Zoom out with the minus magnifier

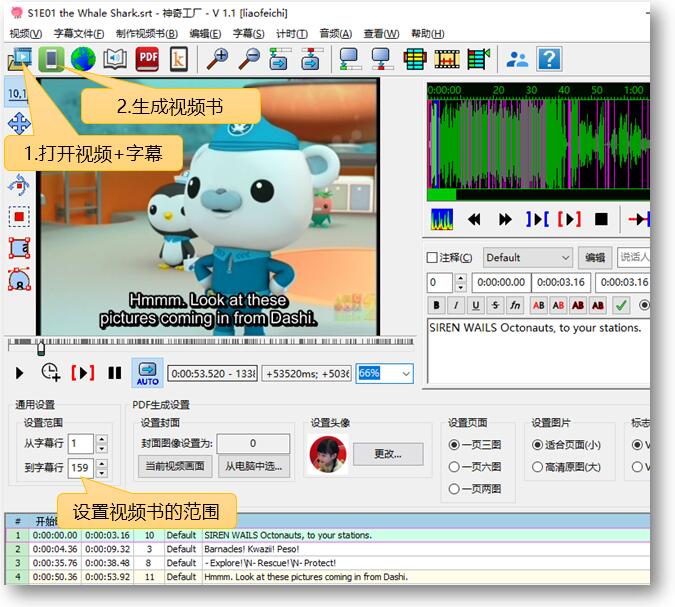coord(250,59)
